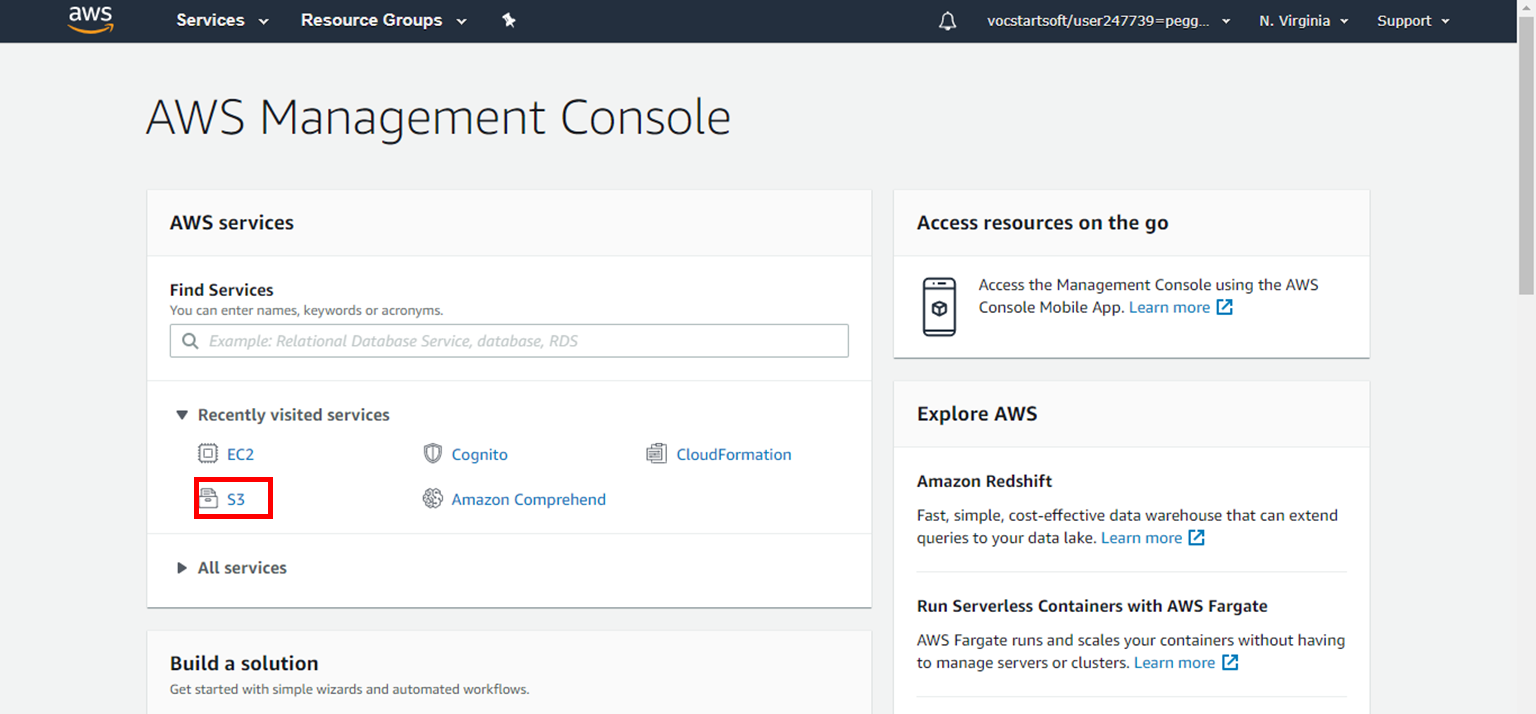Click the mobile phone app icon
Screen dimensions: 1536x714
pyautogui.click(x=939, y=307)
